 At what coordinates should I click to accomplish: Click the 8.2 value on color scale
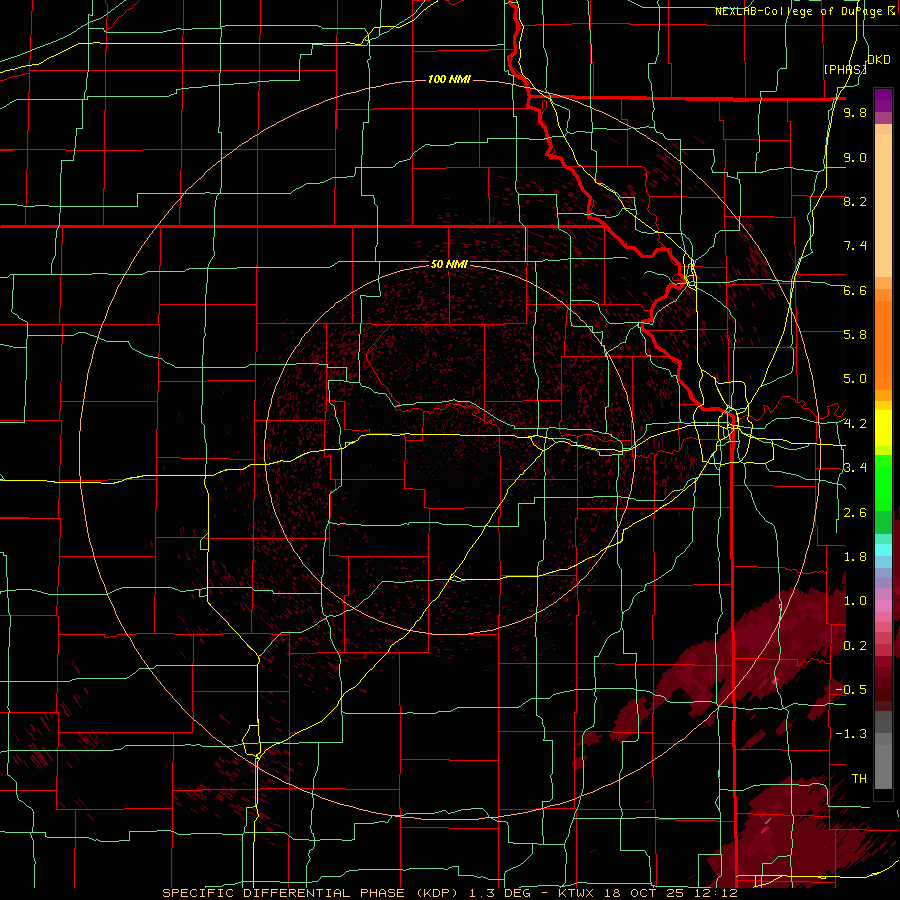855,201
